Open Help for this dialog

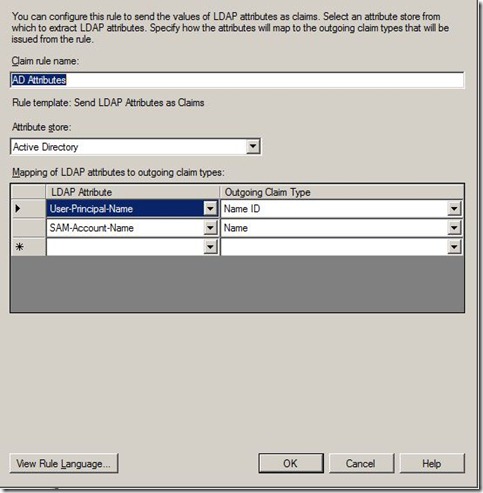432,463
